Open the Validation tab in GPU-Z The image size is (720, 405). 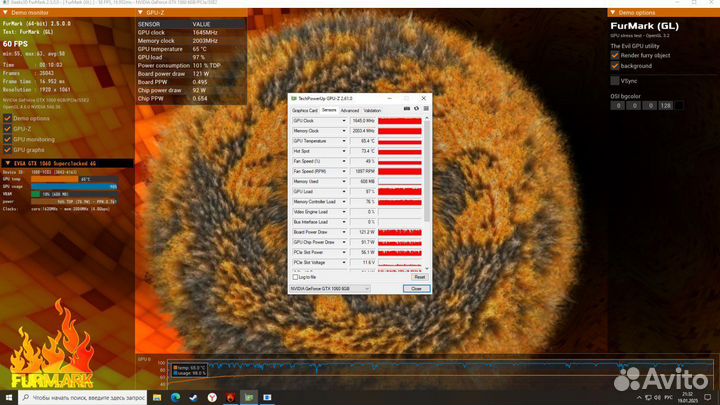click(372, 110)
